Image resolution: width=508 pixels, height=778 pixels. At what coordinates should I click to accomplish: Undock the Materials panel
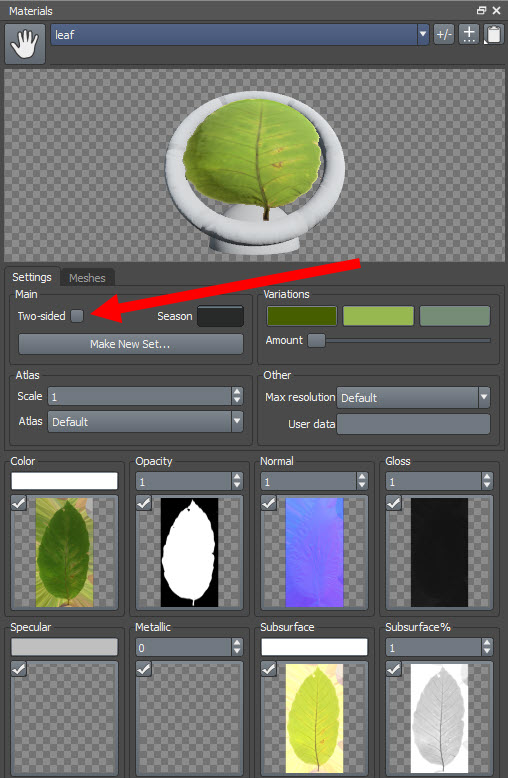point(481,10)
